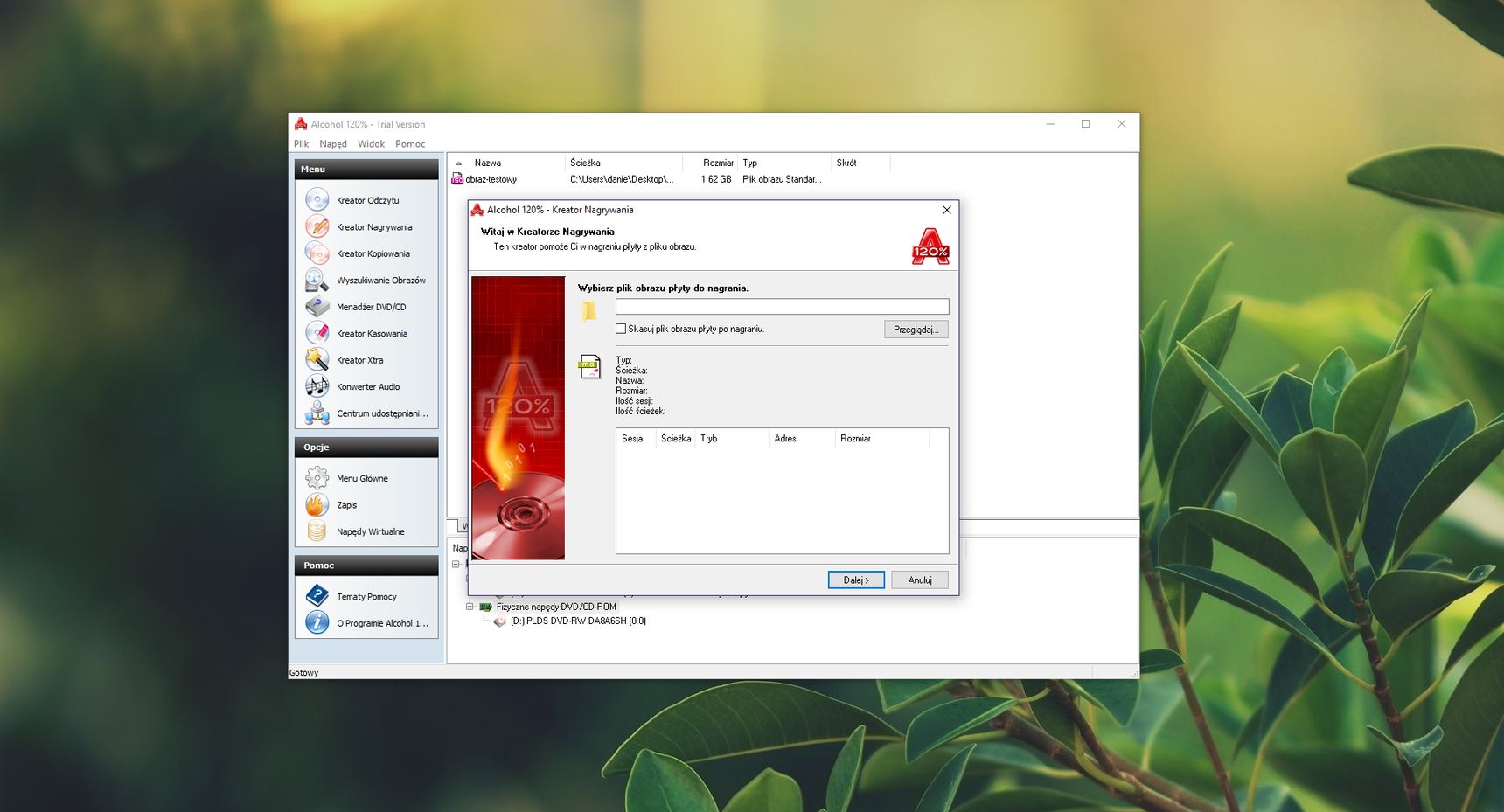Click the Skrót column header

tap(860, 163)
